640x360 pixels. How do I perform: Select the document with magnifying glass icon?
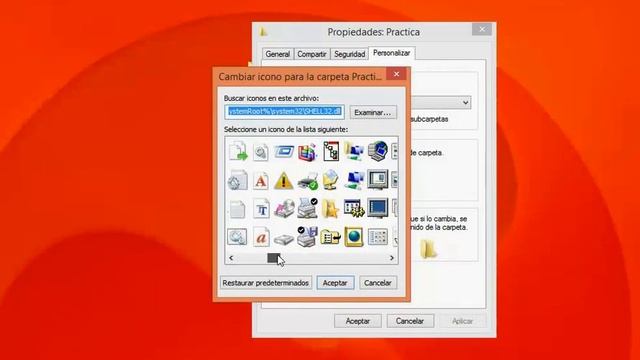(261, 152)
